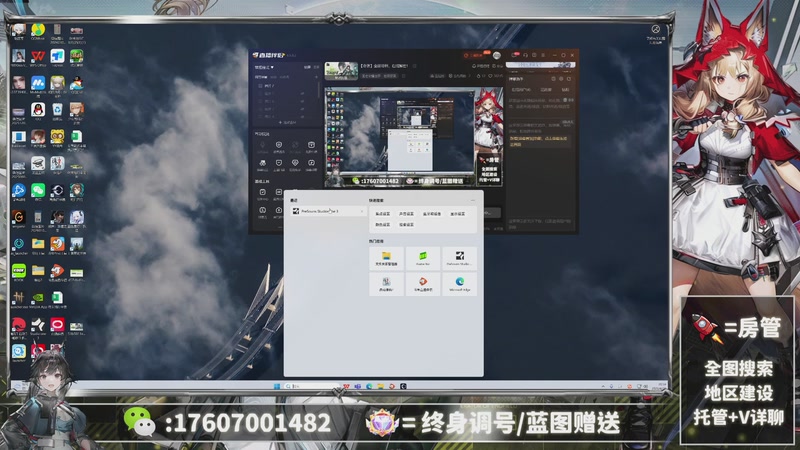The height and width of the screenshot is (450, 800).
Task: Expand arrow beside PreSonus Studio One 3
Action: [361, 211]
